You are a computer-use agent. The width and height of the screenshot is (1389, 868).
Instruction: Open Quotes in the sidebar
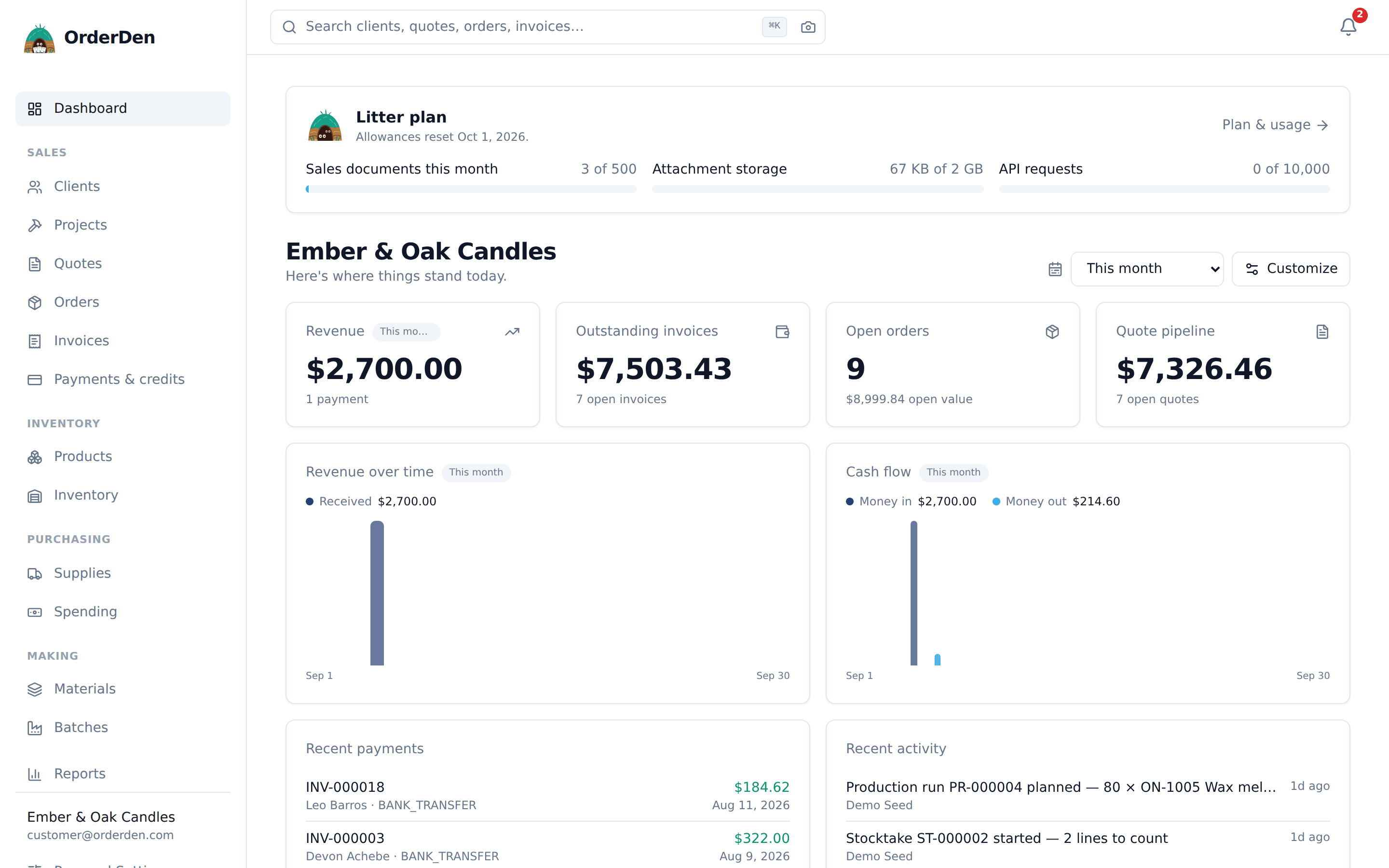click(x=123, y=264)
